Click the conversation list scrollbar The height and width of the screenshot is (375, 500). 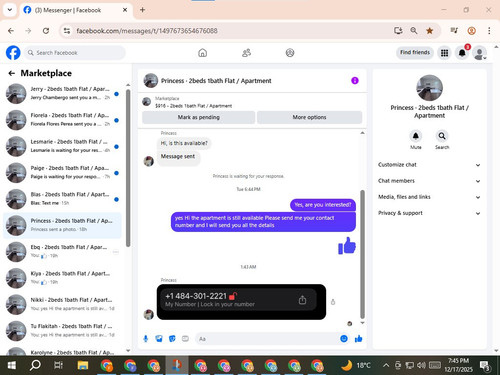pyautogui.click(x=128, y=168)
